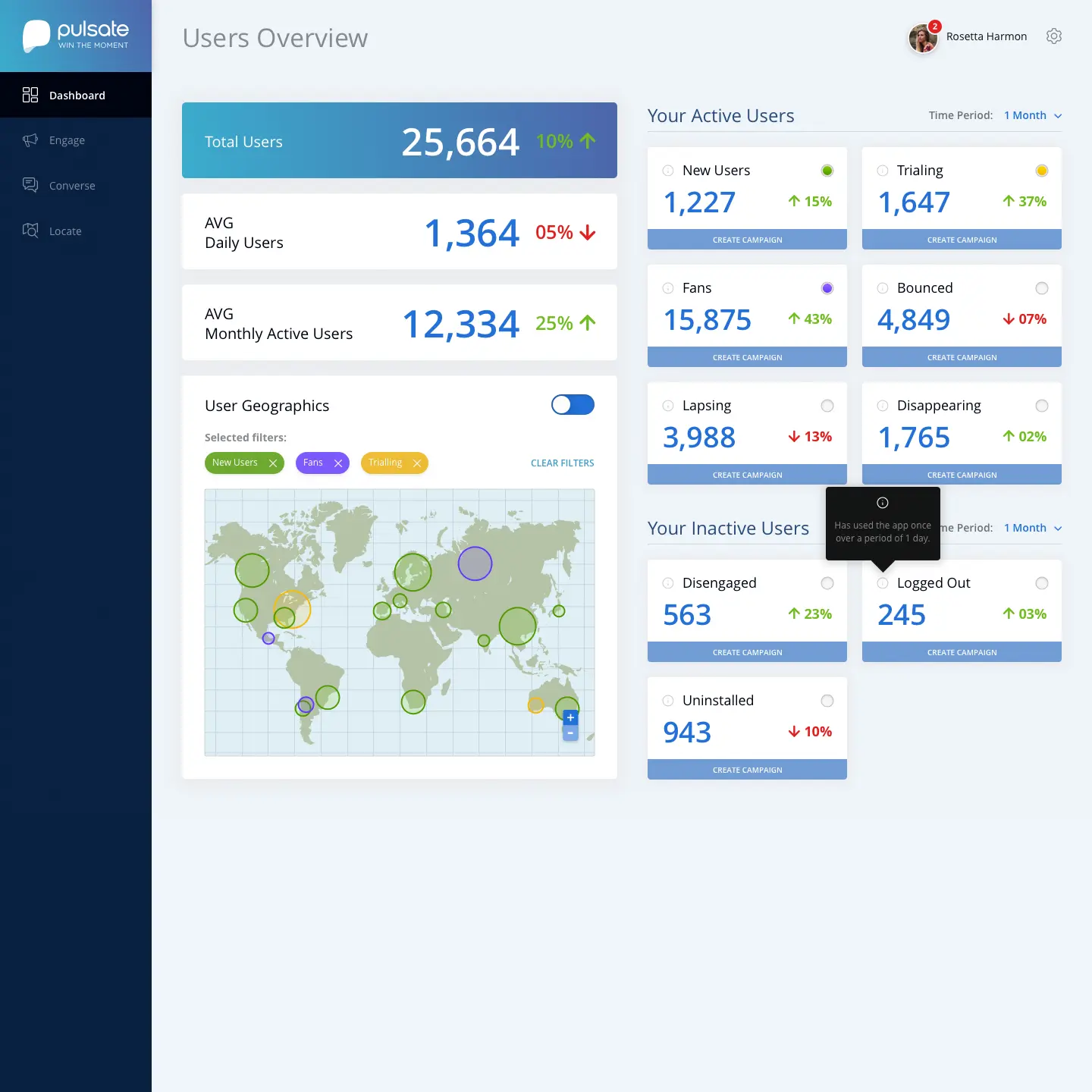Click the Clear Filters link

(x=562, y=463)
